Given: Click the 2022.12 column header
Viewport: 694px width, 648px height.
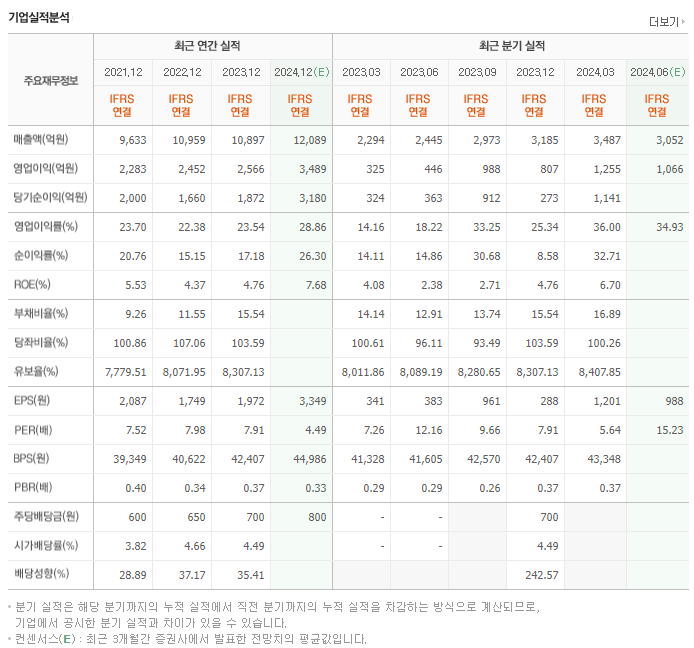Looking at the screenshot, I should tap(182, 72).
